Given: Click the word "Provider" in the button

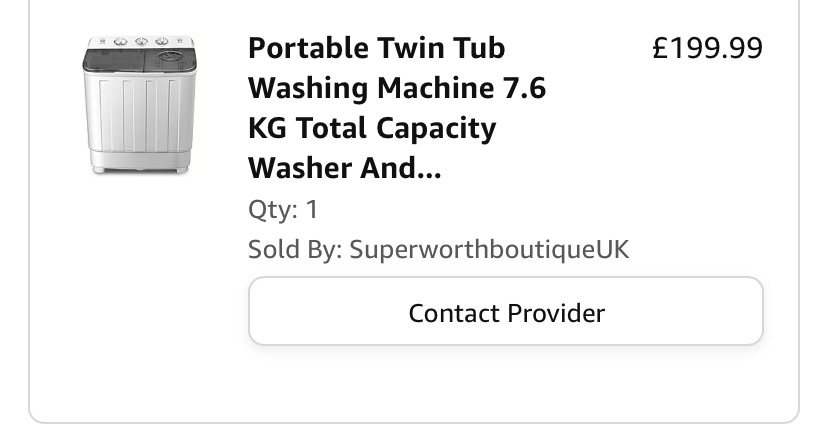Looking at the screenshot, I should [556, 313].
